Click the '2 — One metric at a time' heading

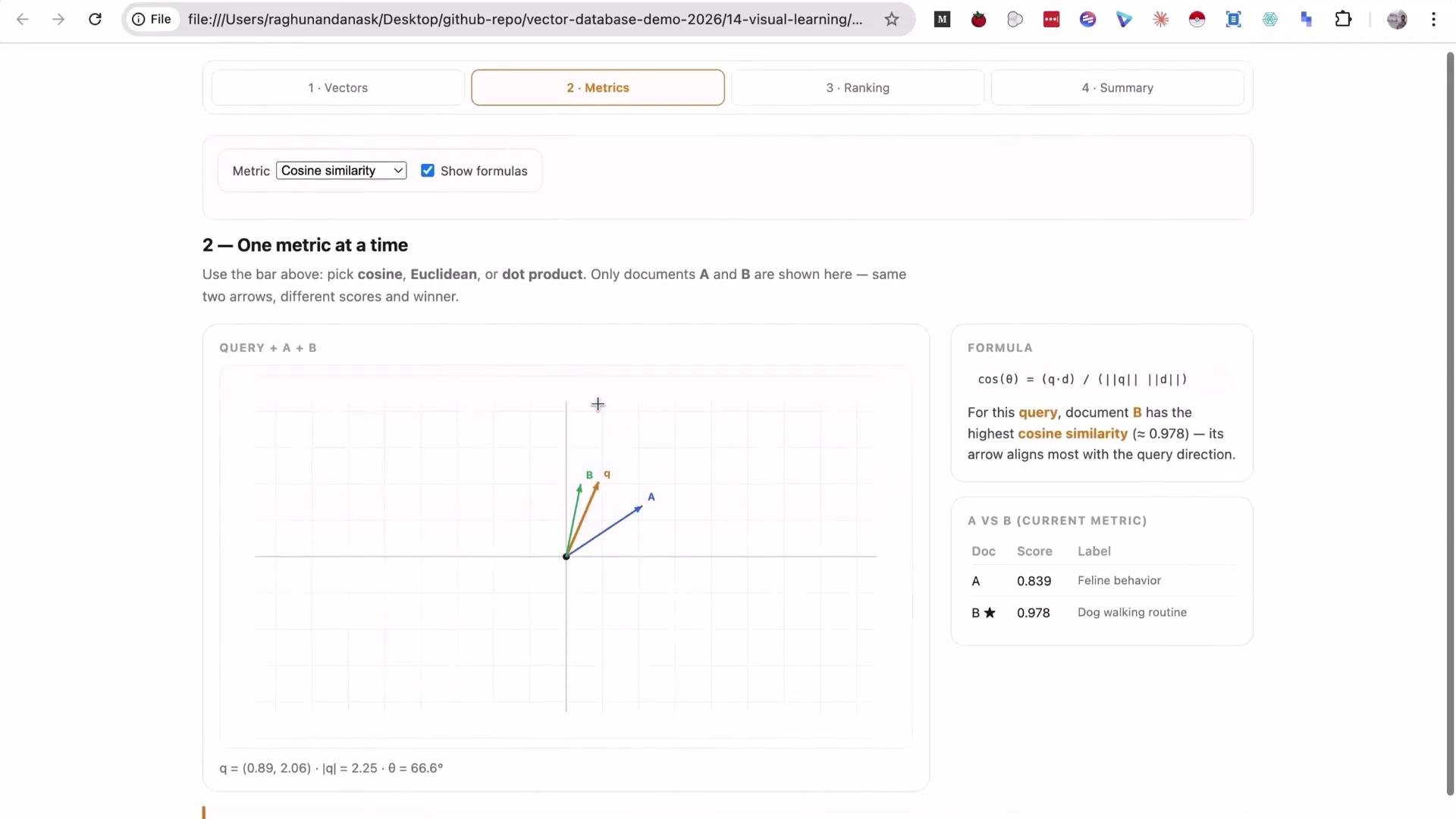coord(305,245)
